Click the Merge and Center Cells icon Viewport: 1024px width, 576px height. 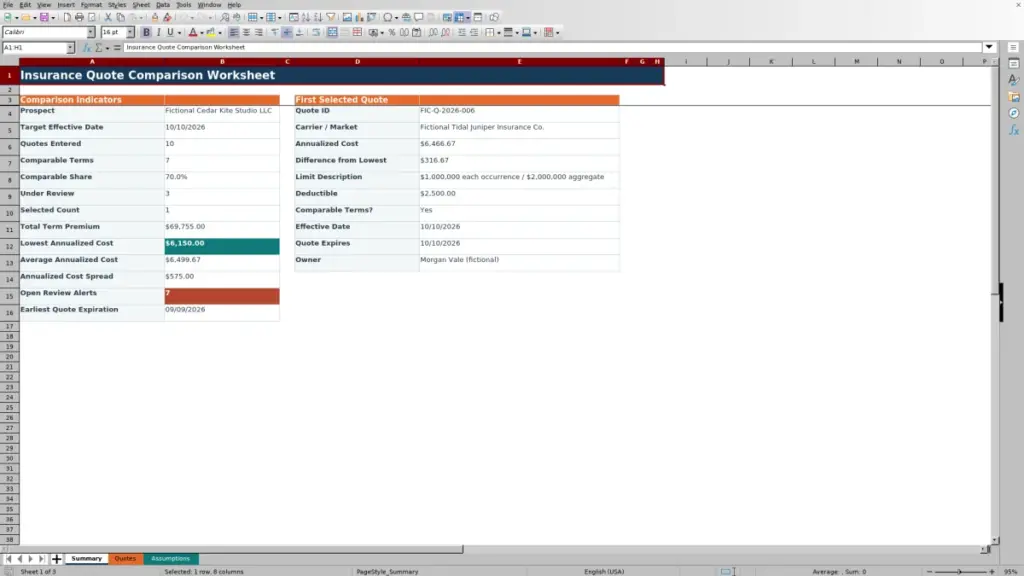[x=332, y=32]
